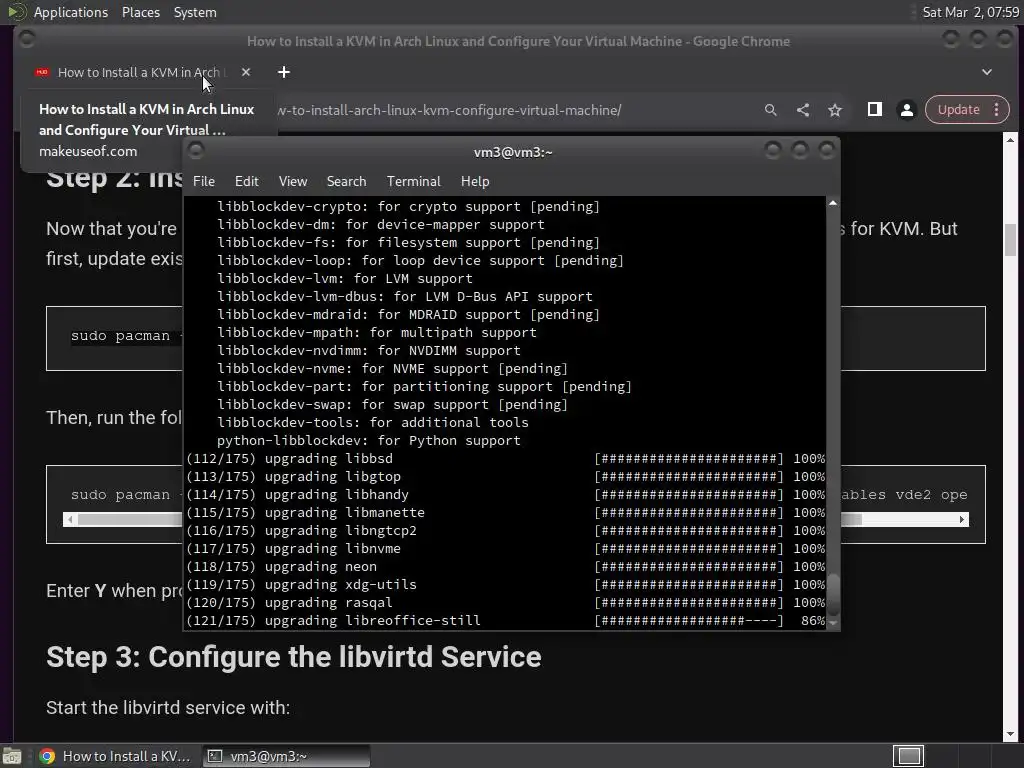The height and width of the screenshot is (768, 1024).
Task: Expand the tab search chevron in Chrome
Action: 987,72
